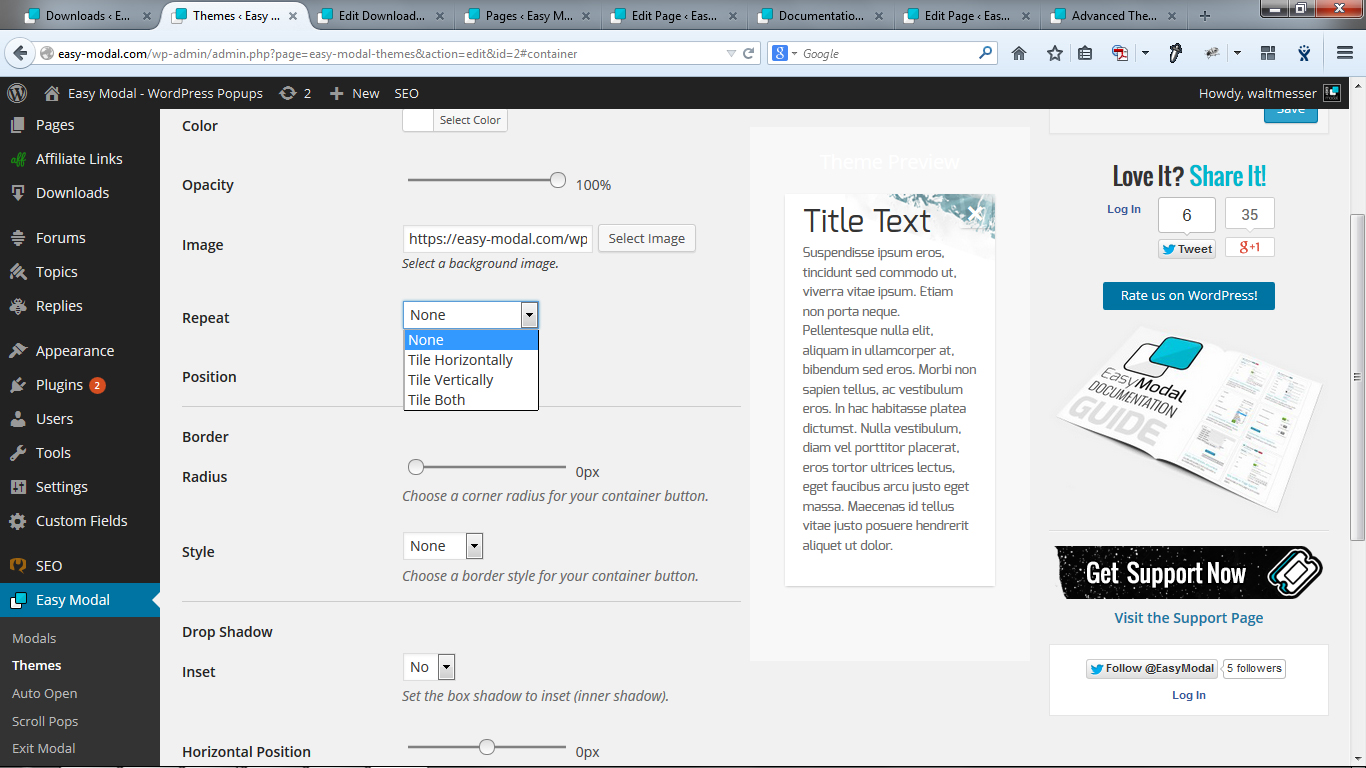The width and height of the screenshot is (1366, 768).
Task: Switch to the Advanced The... tab
Action: [x=1113, y=16]
